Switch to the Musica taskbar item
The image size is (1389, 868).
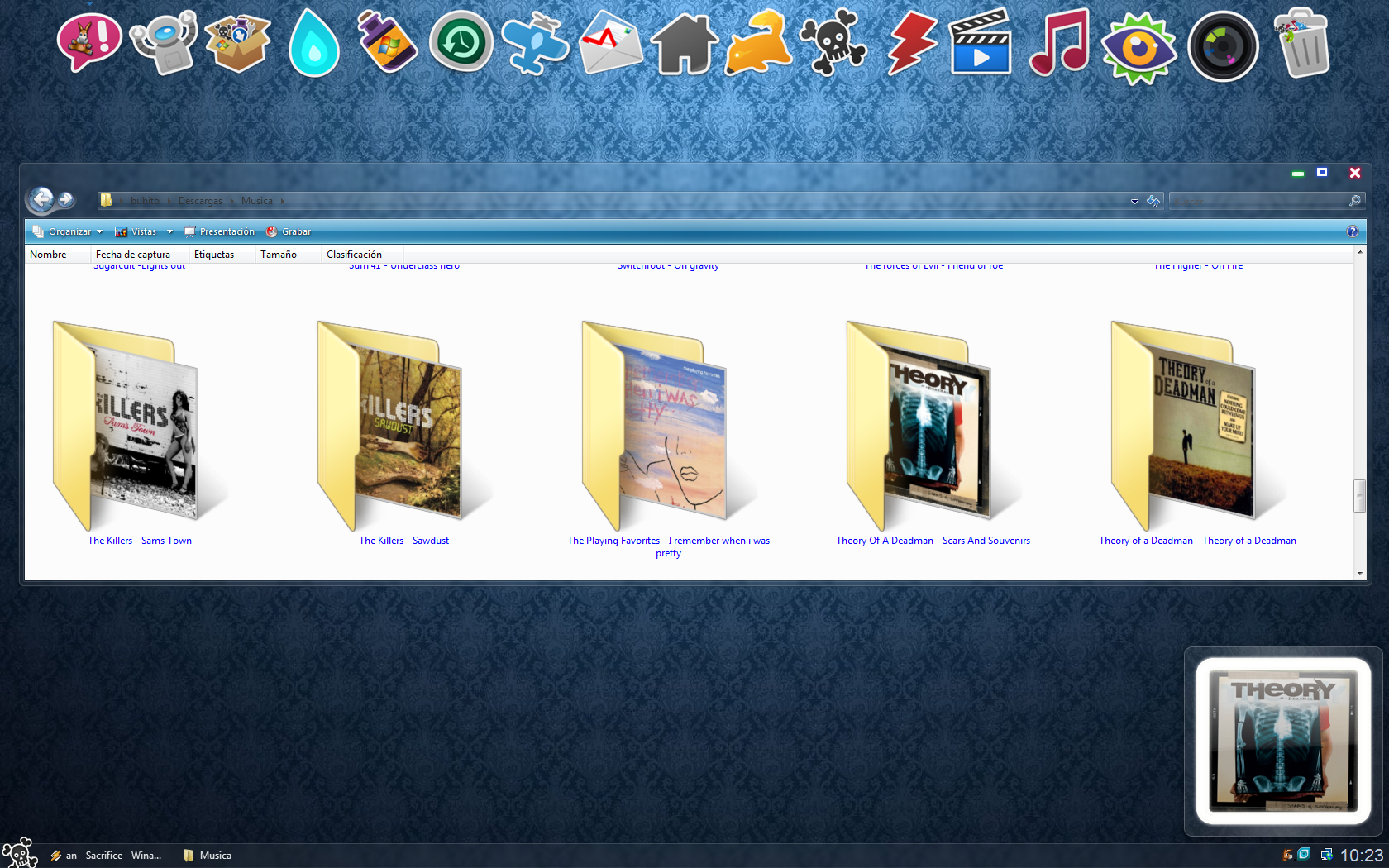pyautogui.click(x=208, y=856)
